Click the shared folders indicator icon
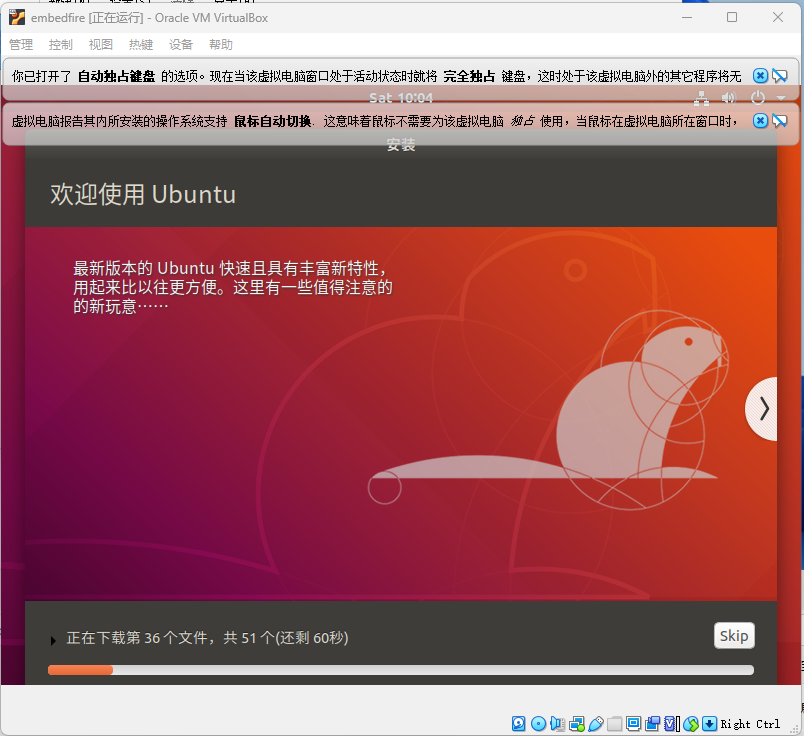 point(614,724)
